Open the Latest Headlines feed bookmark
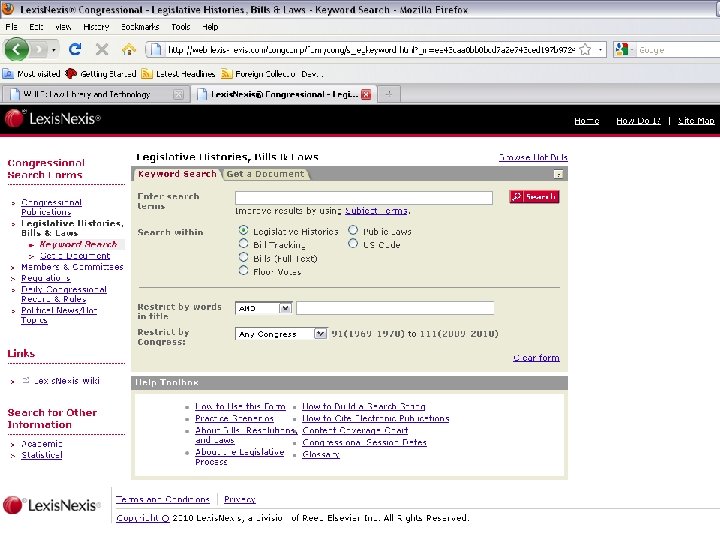Screen dimensions: 720x540 coord(178,73)
